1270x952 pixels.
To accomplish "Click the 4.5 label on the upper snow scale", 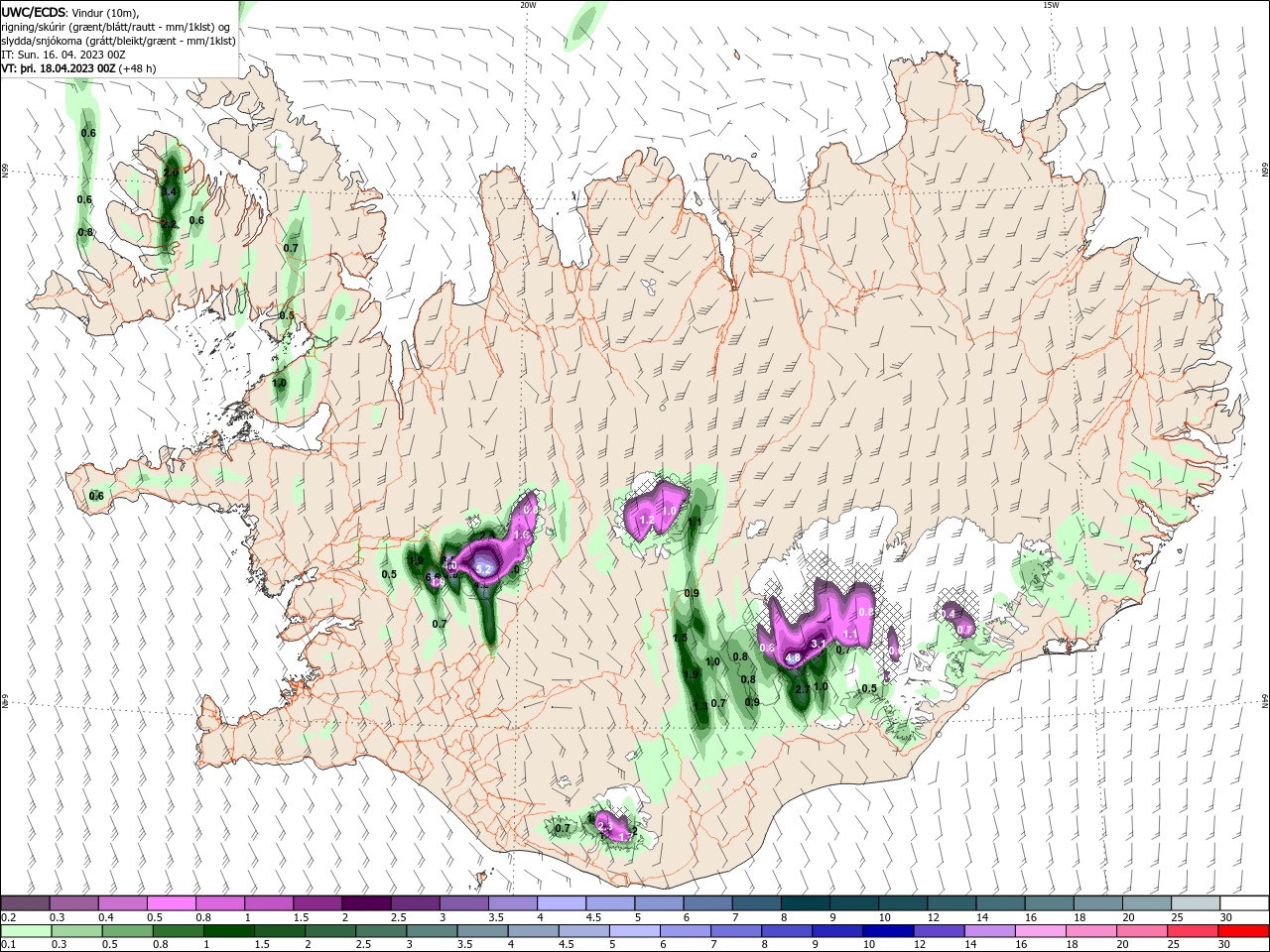I will point(593,917).
